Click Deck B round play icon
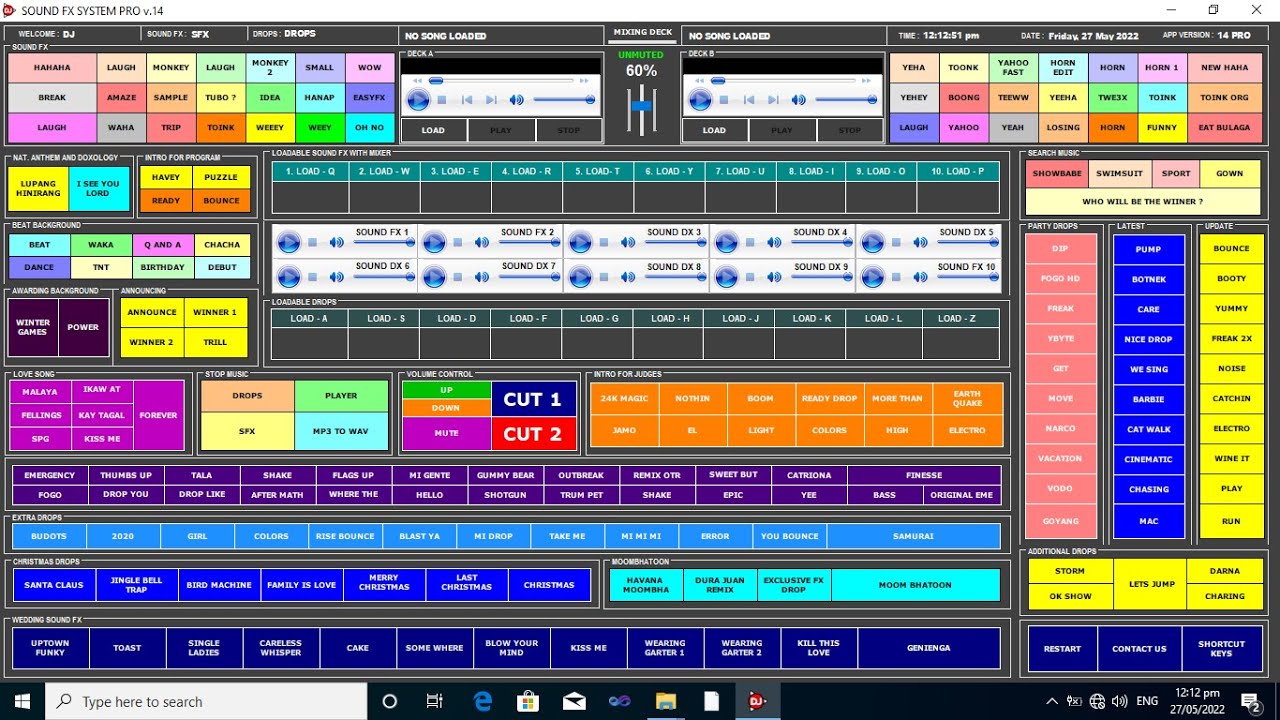 (700, 100)
